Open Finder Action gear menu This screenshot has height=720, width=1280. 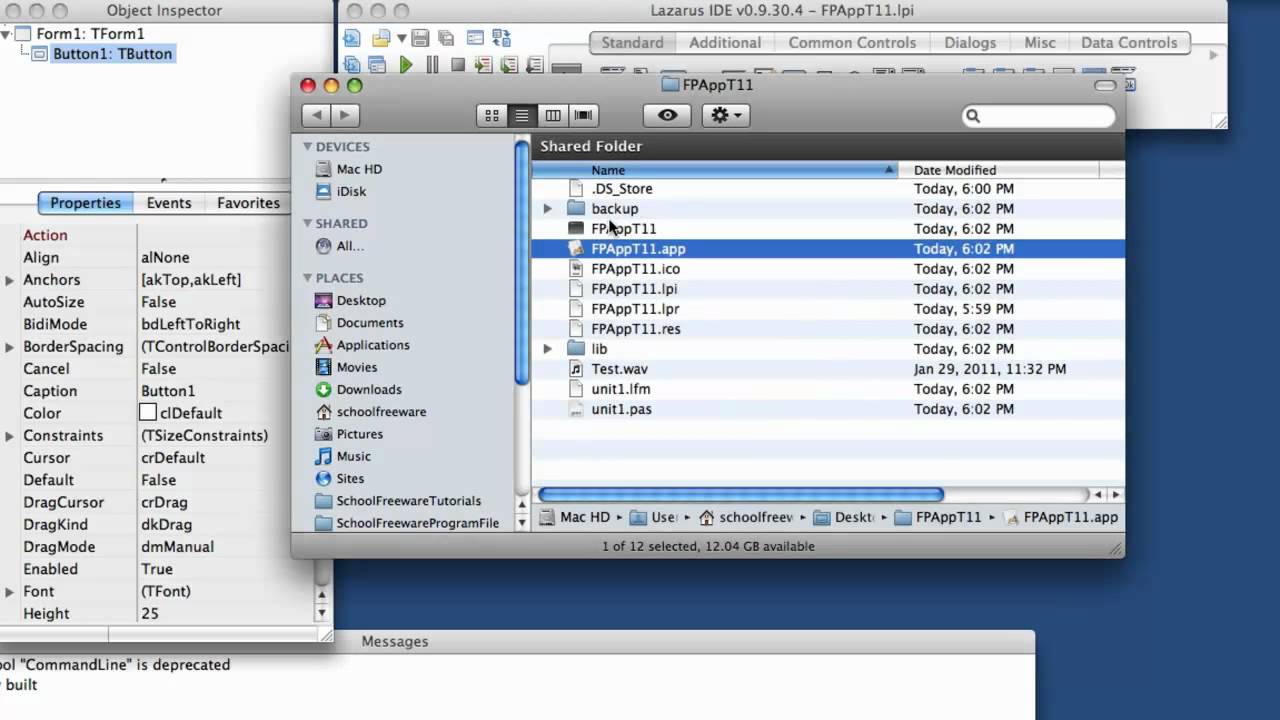pyautogui.click(x=726, y=115)
